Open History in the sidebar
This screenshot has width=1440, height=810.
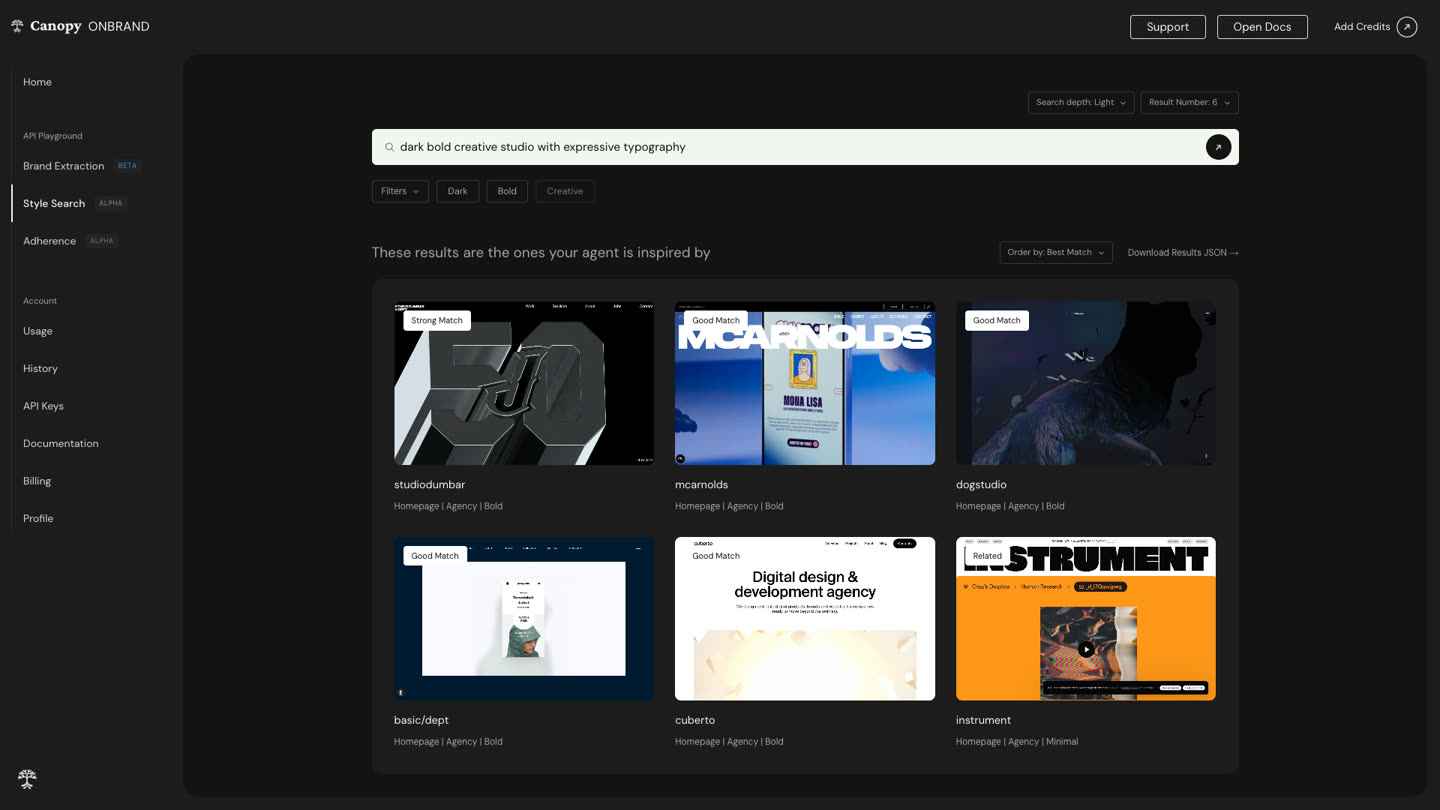(41, 369)
